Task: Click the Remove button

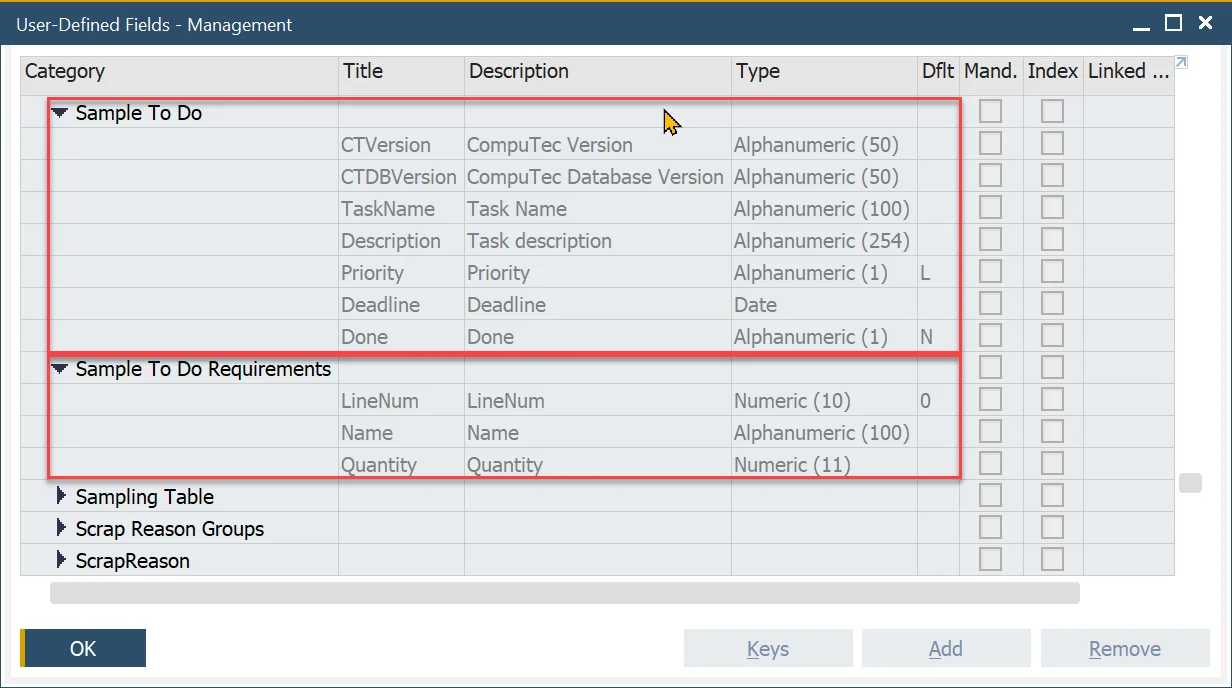Action: pos(1125,649)
